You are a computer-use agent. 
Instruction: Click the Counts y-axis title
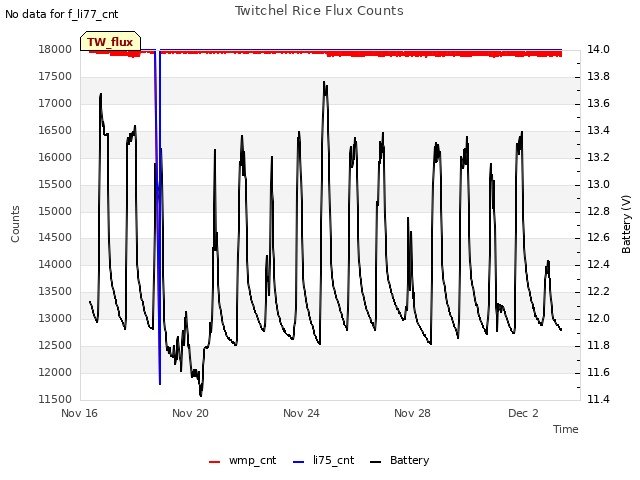click(x=15, y=224)
